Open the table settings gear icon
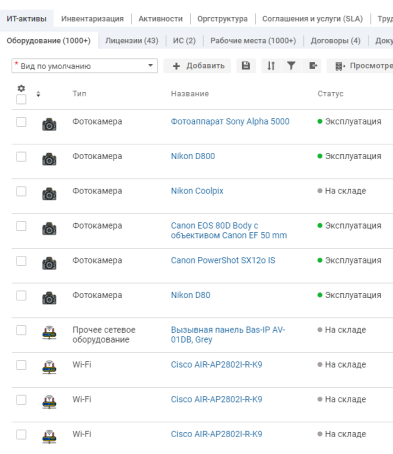The height and width of the screenshot is (454, 393). 21,88
